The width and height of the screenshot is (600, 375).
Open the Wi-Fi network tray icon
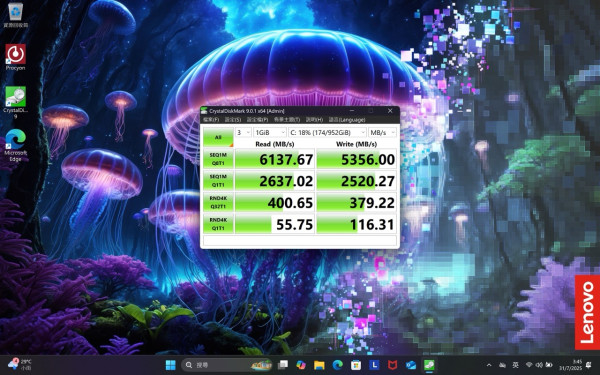pyautogui.click(x=529, y=365)
